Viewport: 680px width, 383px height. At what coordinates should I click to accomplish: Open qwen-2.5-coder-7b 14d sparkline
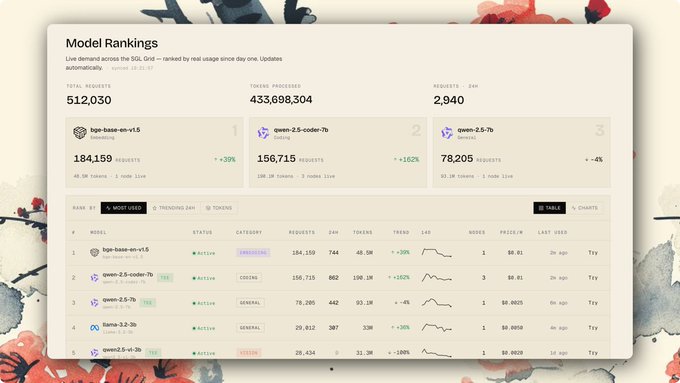click(437, 278)
